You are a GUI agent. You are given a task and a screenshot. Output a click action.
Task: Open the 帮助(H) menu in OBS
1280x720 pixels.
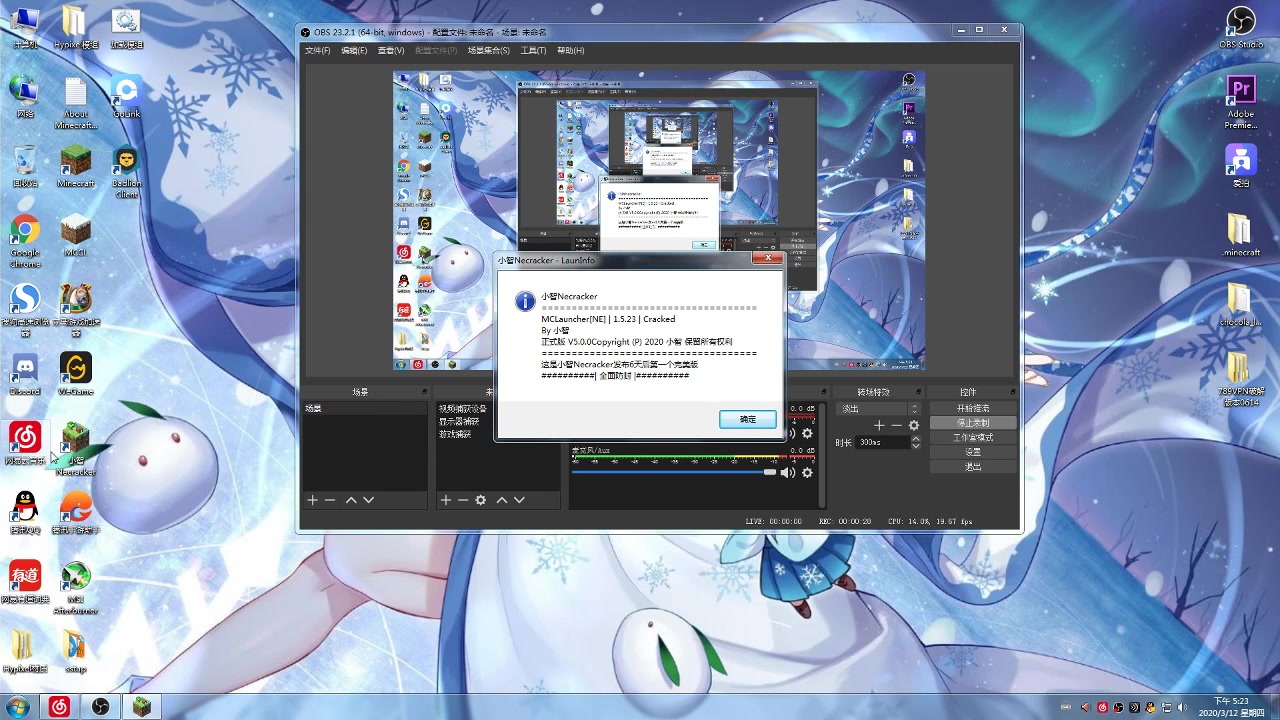pyautogui.click(x=571, y=50)
